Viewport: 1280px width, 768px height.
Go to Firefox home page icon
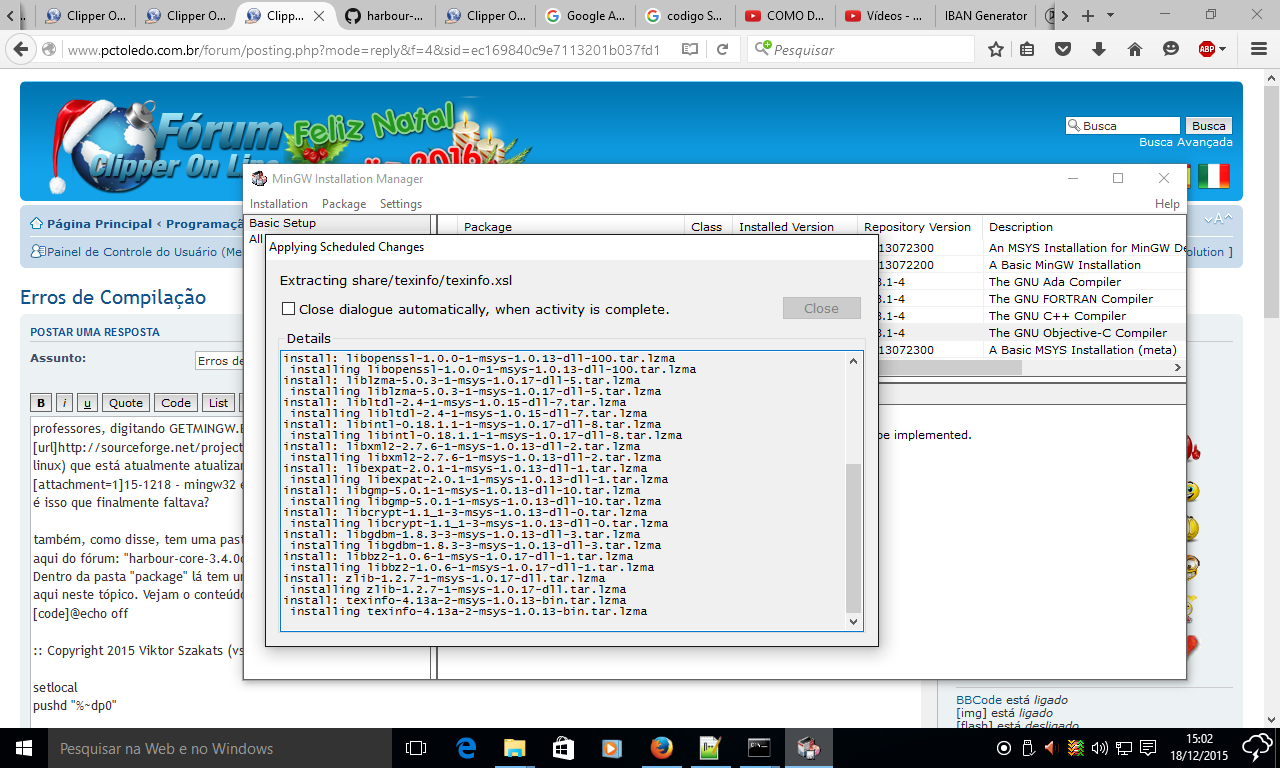click(1135, 49)
